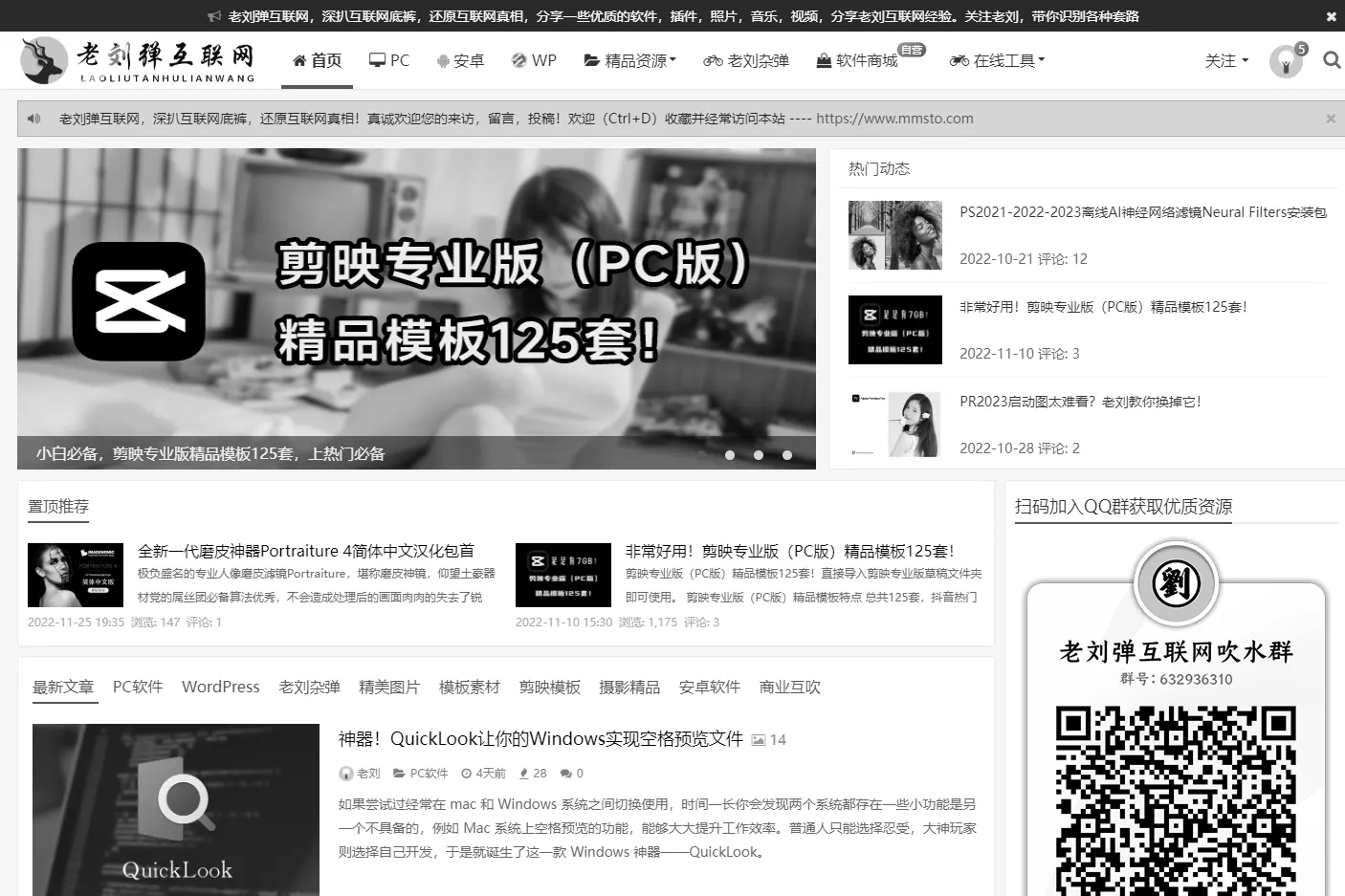
Task: Switch to the 商业互吹 tab
Action: pyautogui.click(x=790, y=687)
